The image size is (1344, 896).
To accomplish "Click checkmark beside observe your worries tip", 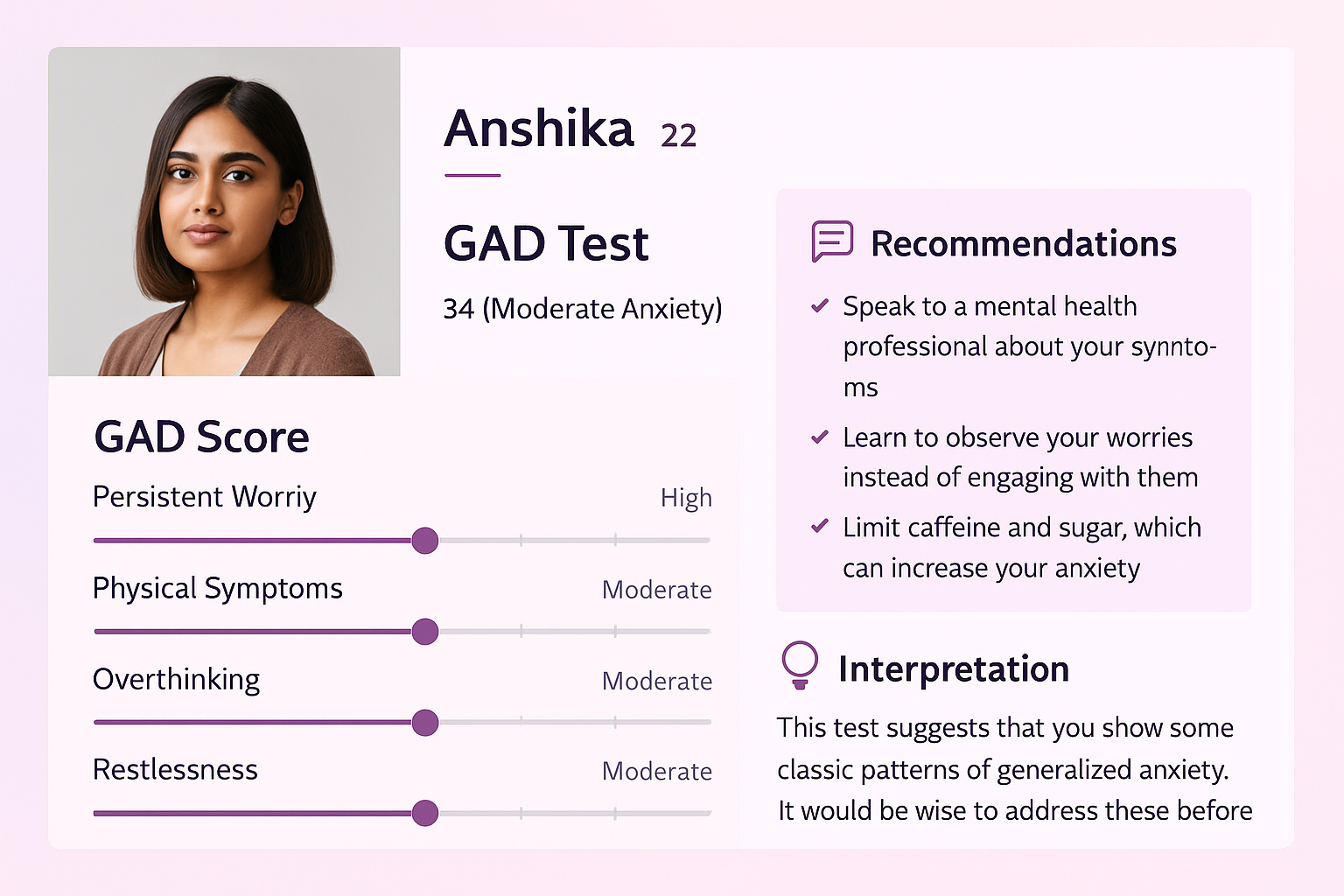I will coord(820,437).
